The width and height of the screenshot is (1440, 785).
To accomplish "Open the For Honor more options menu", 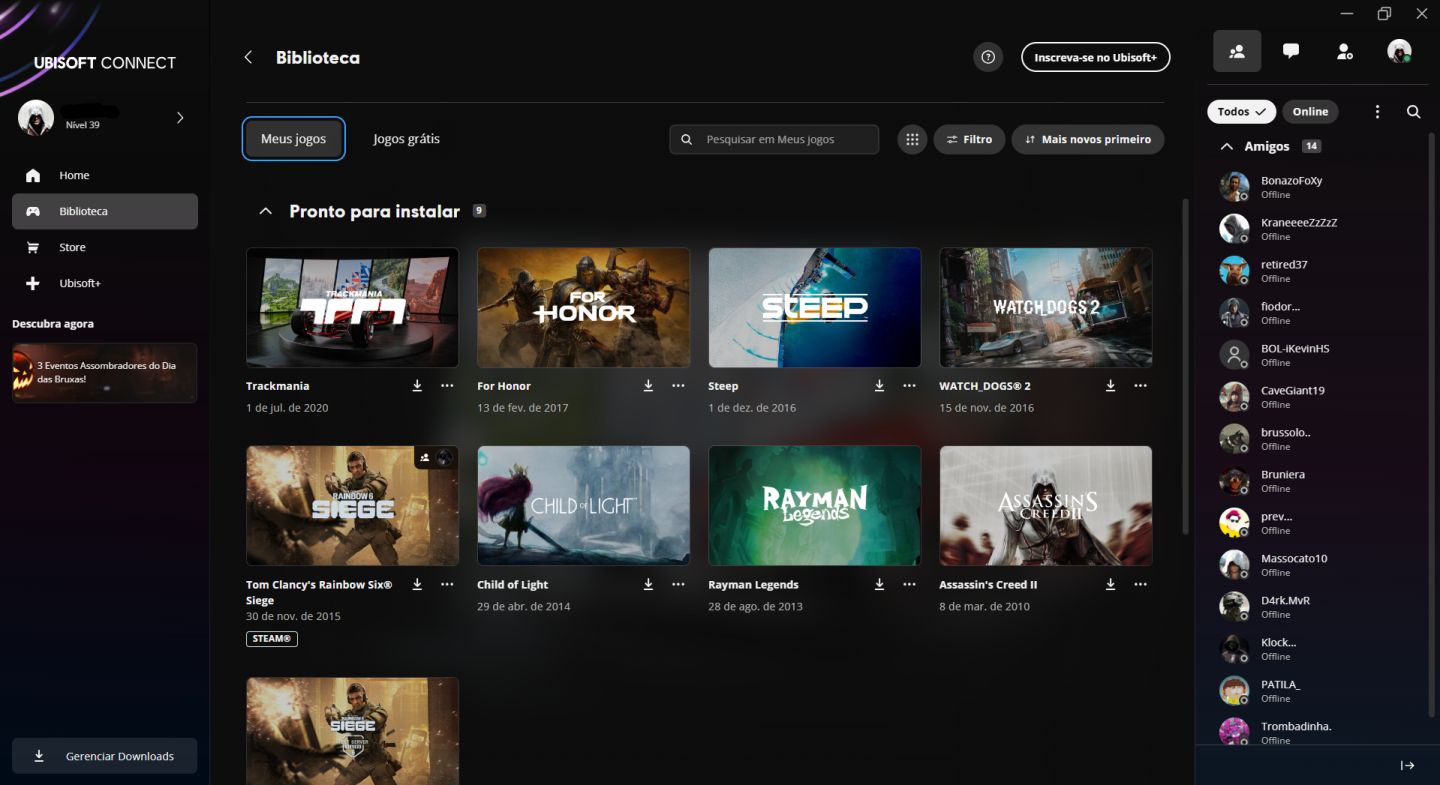I will pos(678,386).
